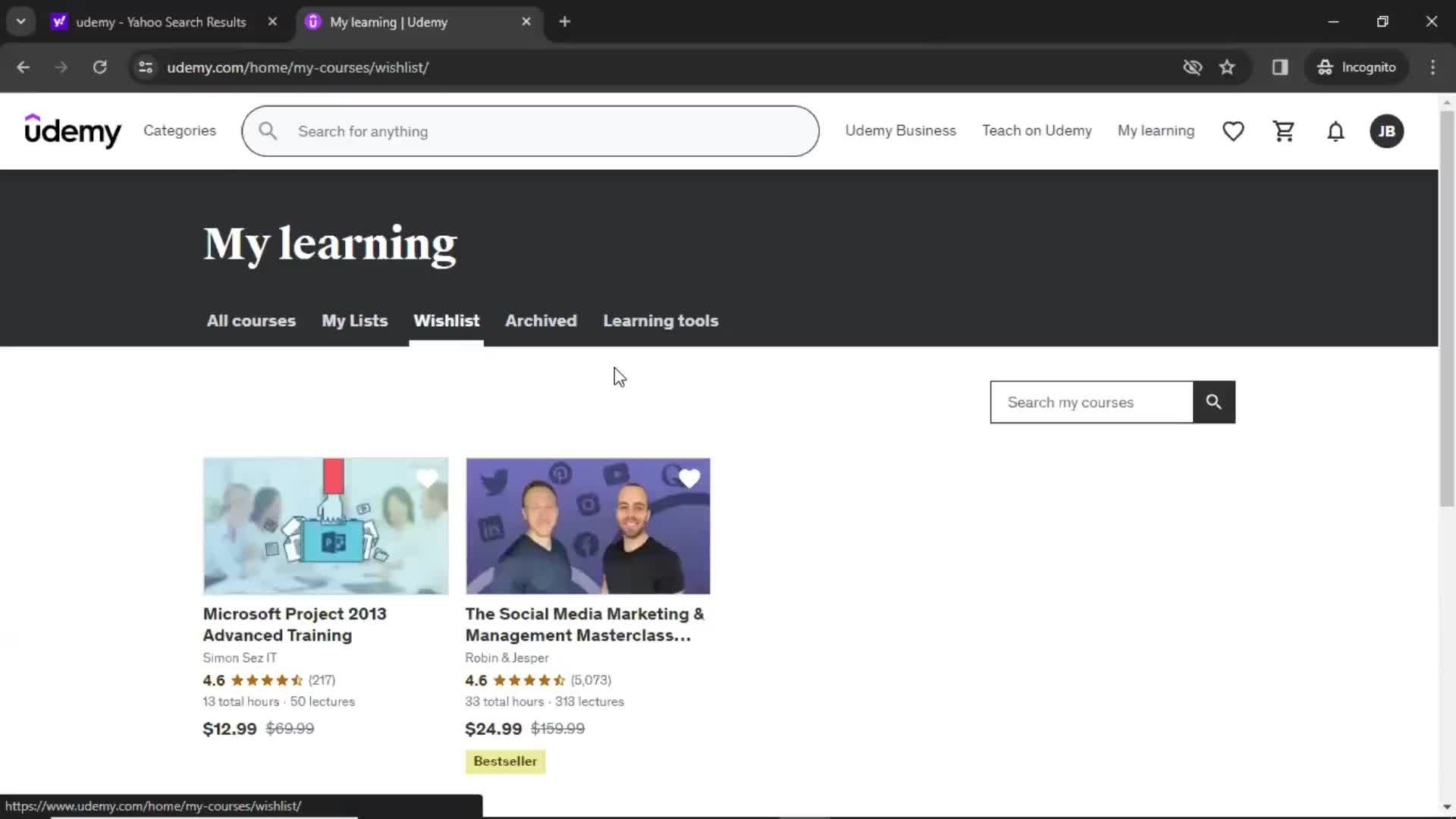
Task: Go back with browser back arrow
Action: tap(23, 67)
